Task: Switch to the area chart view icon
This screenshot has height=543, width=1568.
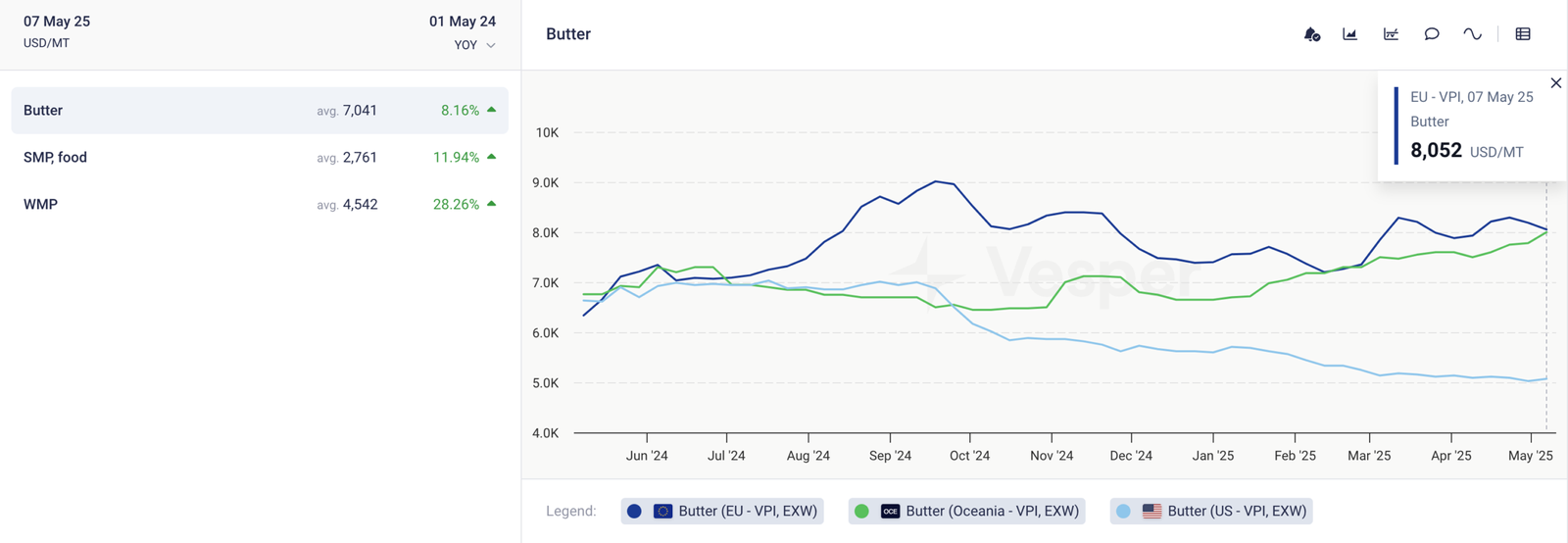Action: 1349,34
